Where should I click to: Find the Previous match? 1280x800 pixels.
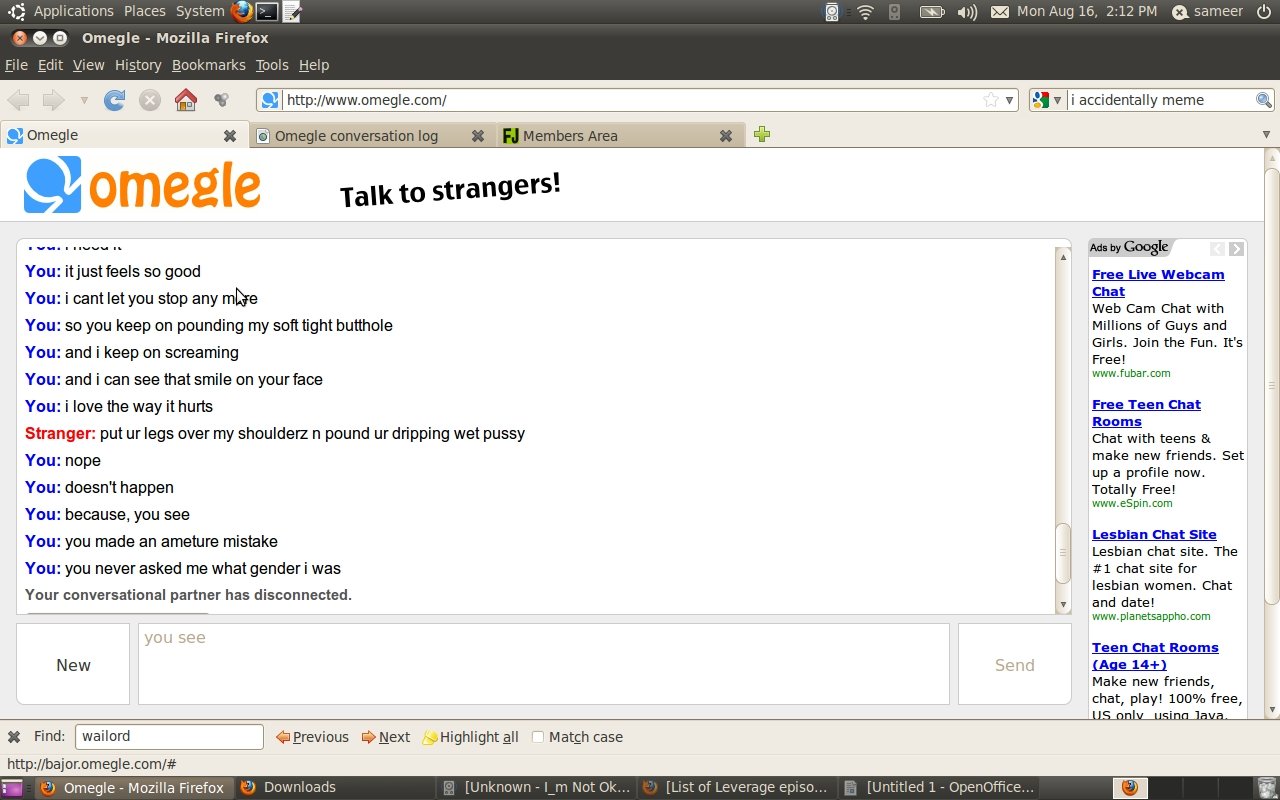click(312, 737)
